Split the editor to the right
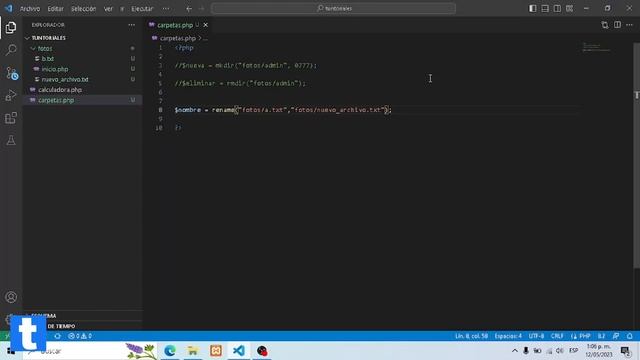640x360 pixels. pyautogui.click(x=618, y=25)
